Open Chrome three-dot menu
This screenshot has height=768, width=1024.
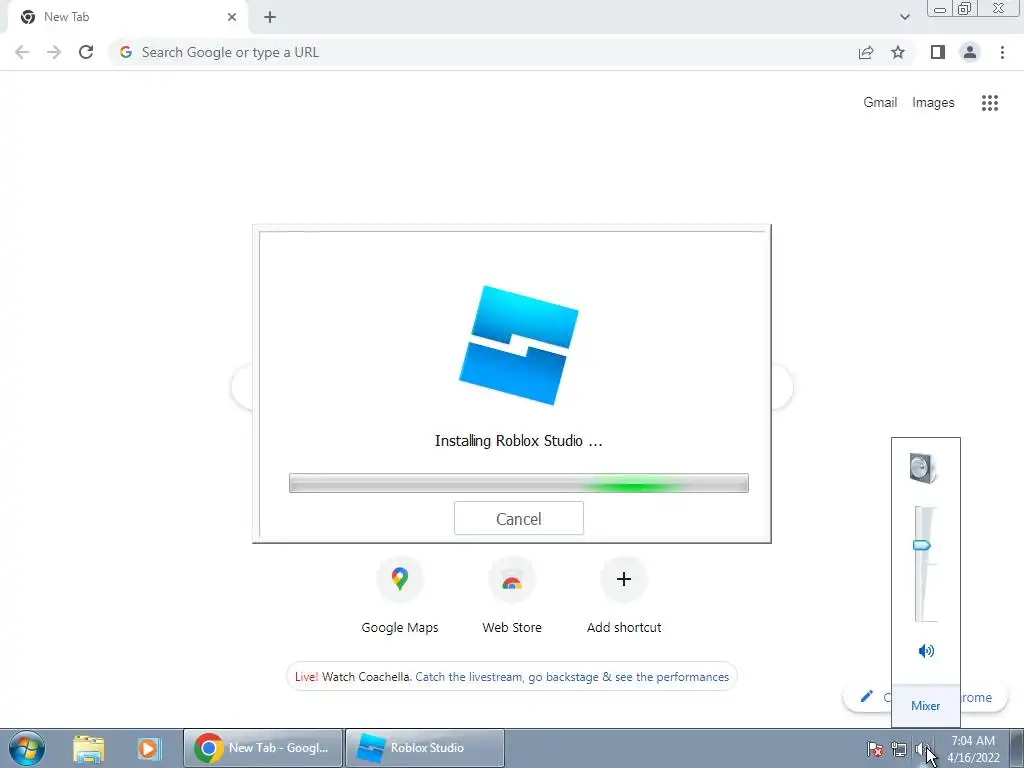coord(1002,52)
